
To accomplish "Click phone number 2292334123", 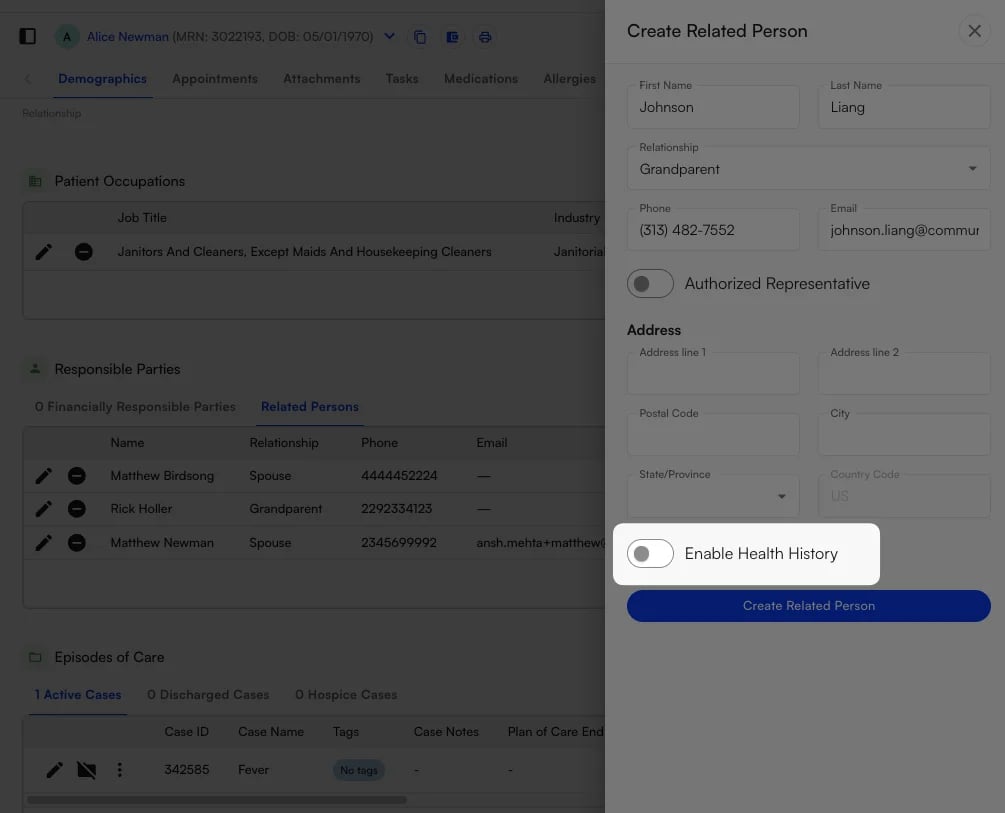I will point(396,508).
